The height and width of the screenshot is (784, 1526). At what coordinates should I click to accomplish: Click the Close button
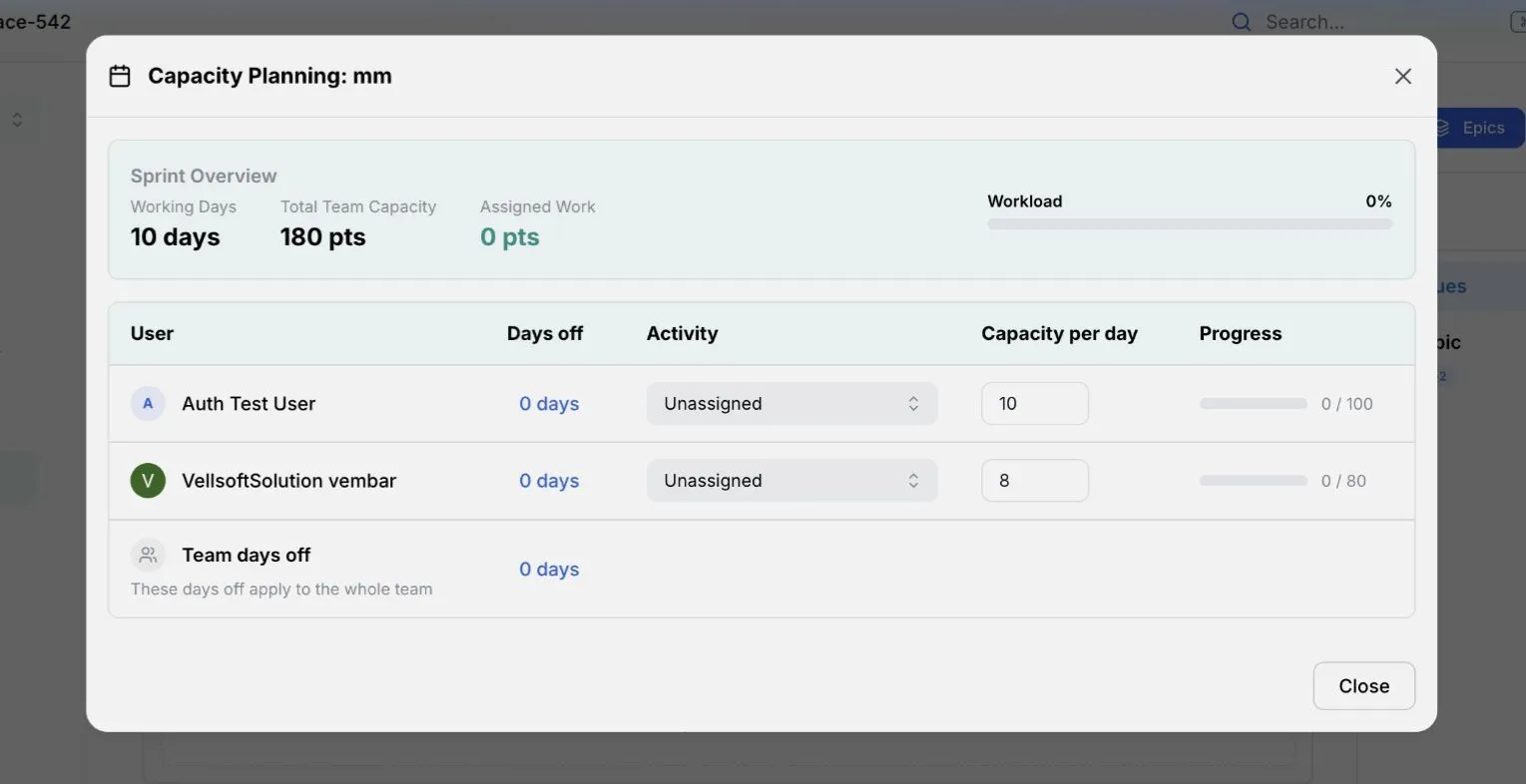coord(1363,686)
